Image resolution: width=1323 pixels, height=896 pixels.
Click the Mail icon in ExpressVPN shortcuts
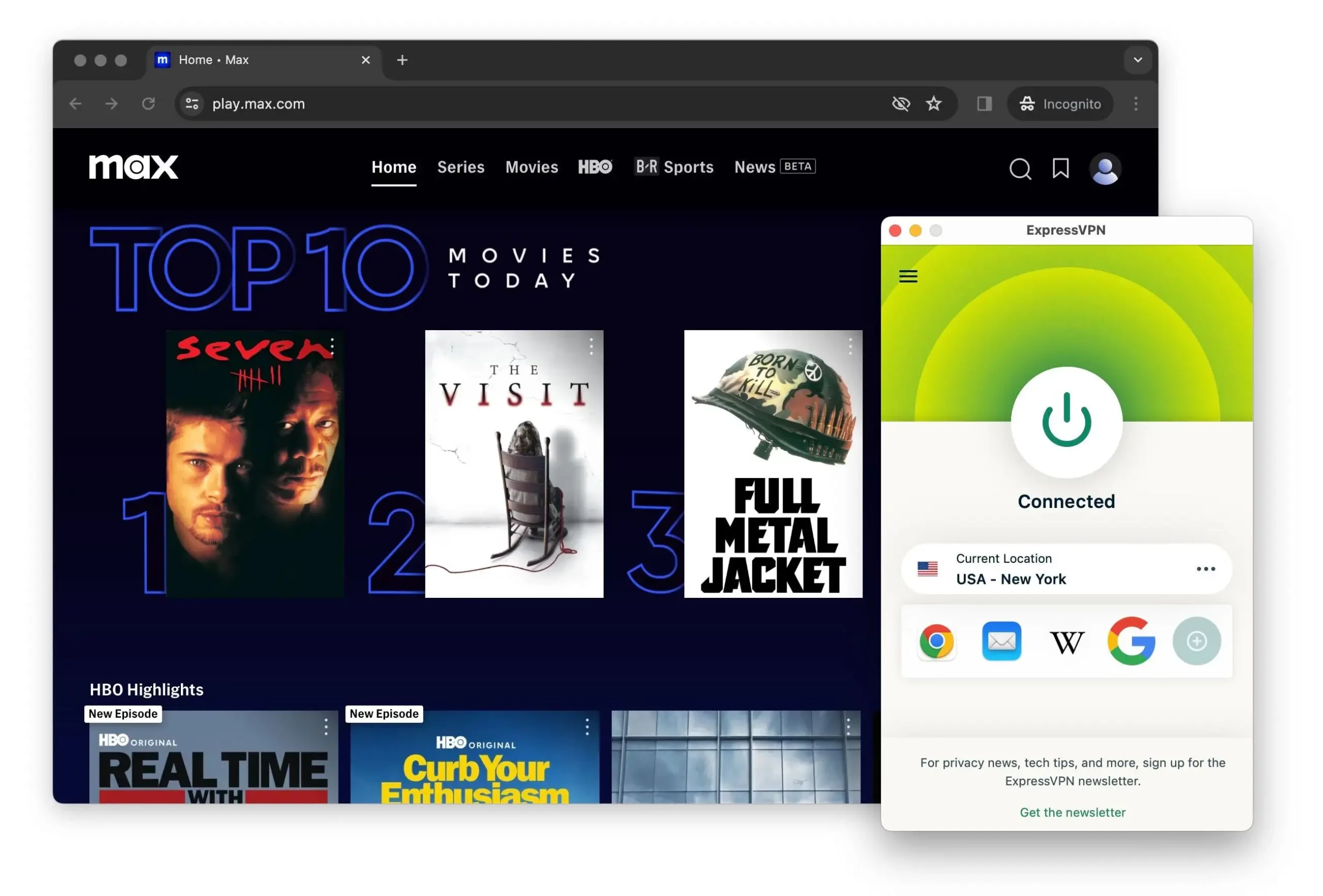pyautogui.click(x=1001, y=641)
